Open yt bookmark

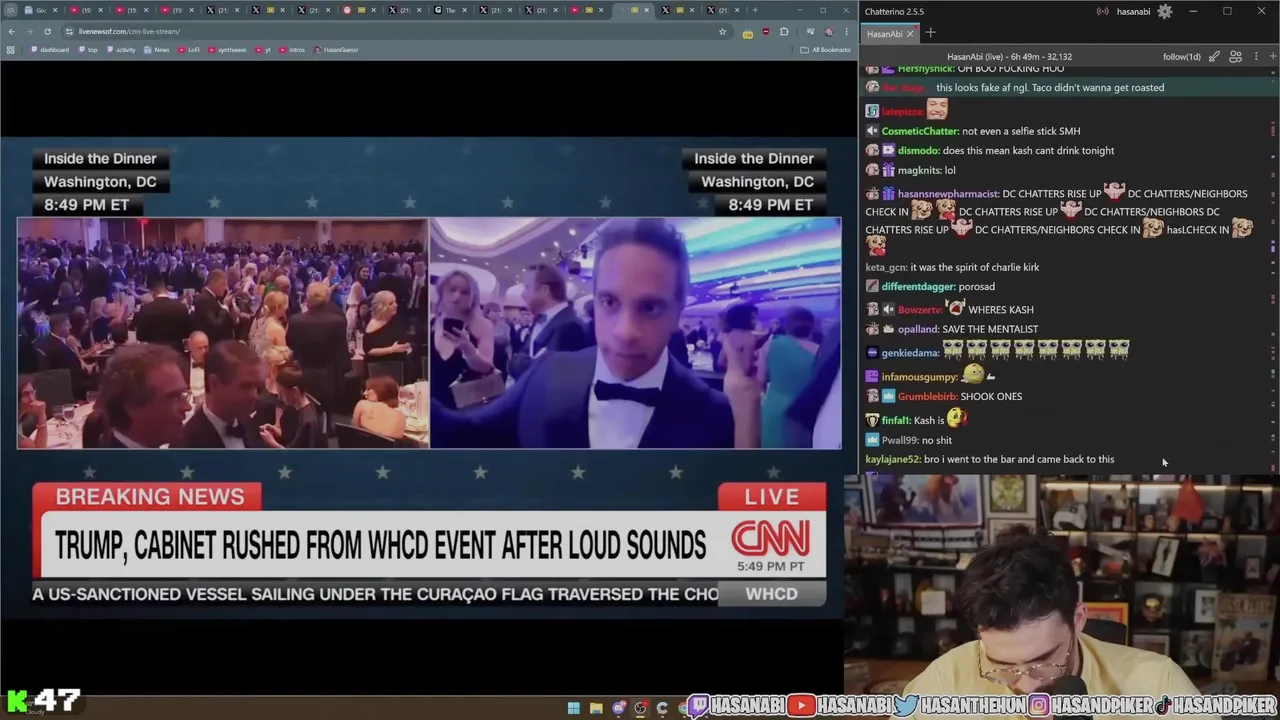[x=264, y=50]
